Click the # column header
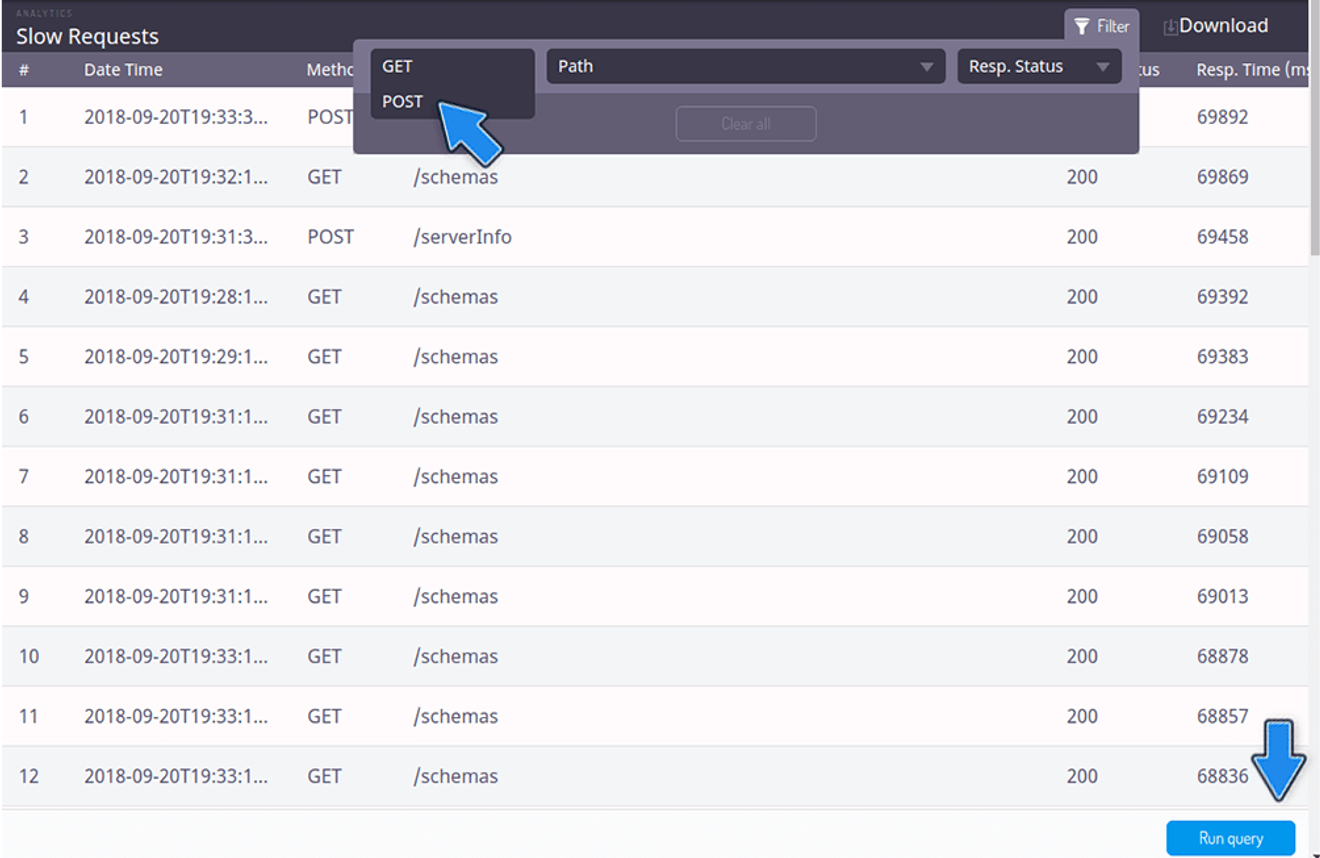Image resolution: width=1320 pixels, height=858 pixels. 24,70
